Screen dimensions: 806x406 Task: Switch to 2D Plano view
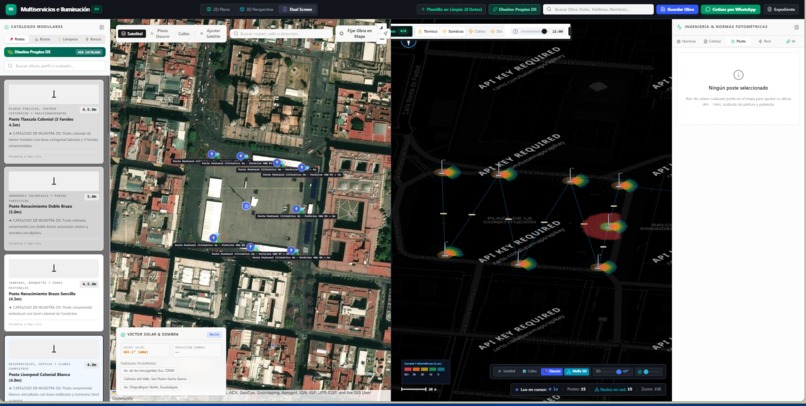(218, 9)
